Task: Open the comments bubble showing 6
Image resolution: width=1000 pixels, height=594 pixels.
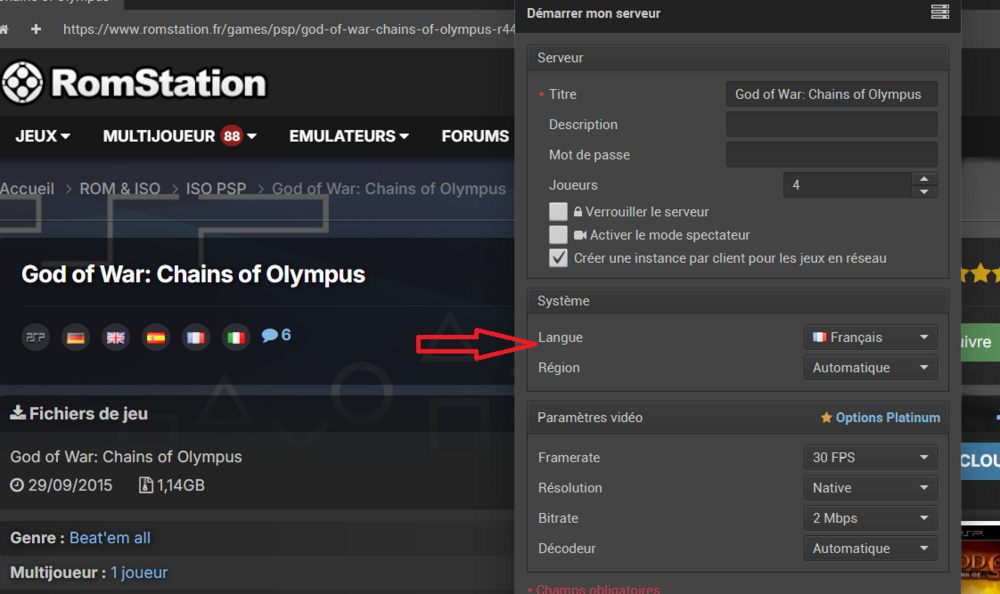Action: coord(276,335)
